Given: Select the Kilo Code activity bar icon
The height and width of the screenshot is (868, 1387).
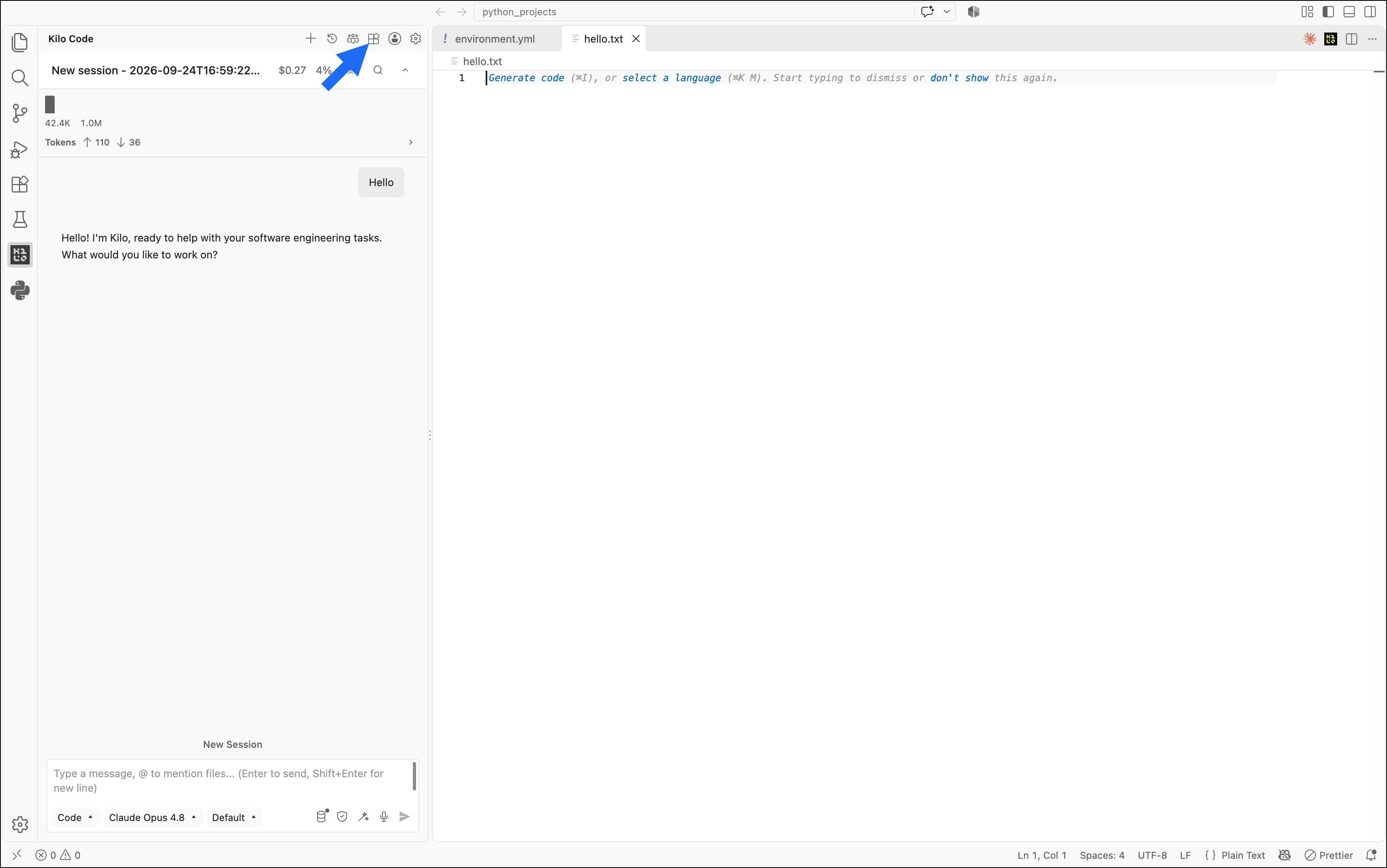Looking at the screenshot, I should pos(20,255).
